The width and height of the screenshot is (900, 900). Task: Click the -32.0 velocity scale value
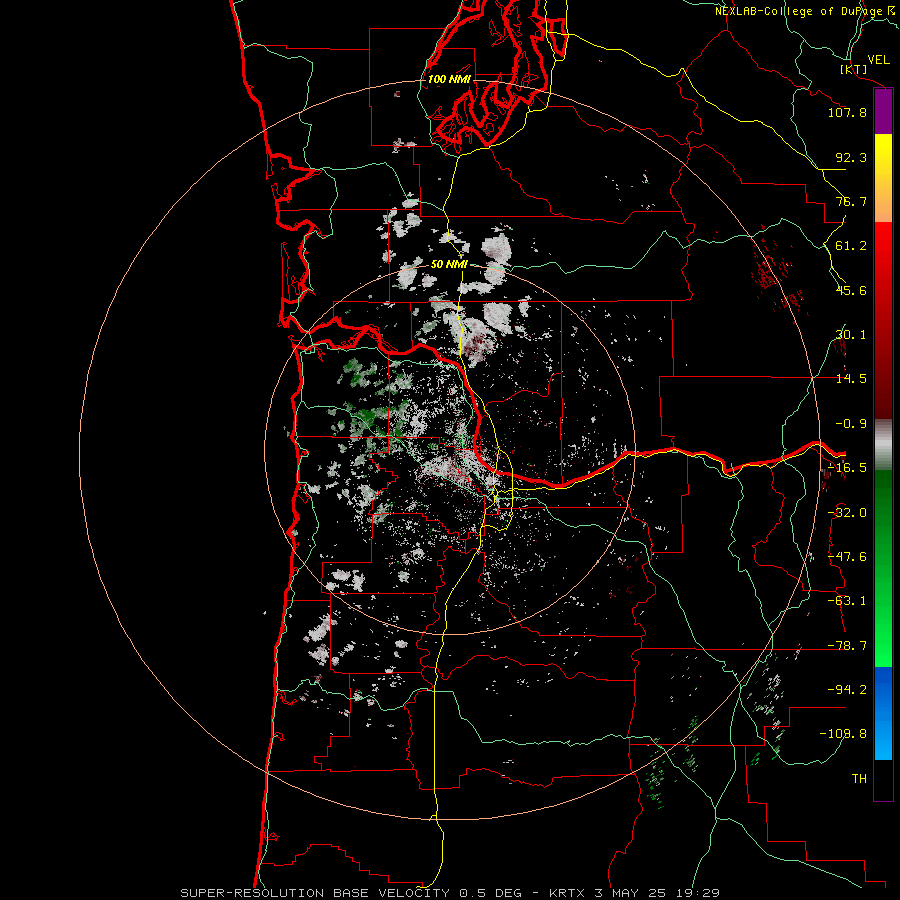tap(847, 513)
